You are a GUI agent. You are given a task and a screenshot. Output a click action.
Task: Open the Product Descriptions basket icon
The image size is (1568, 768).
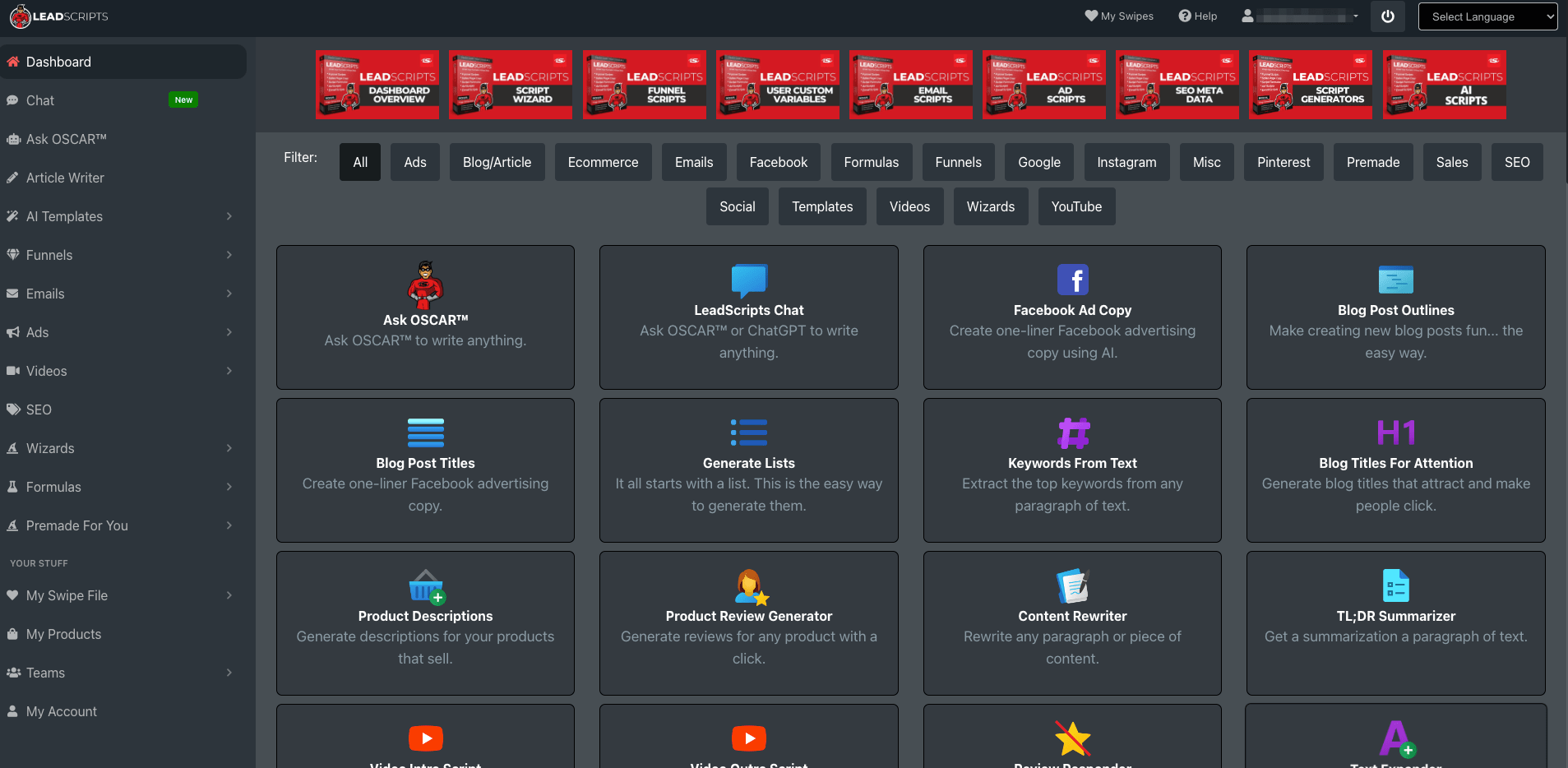[425, 586]
